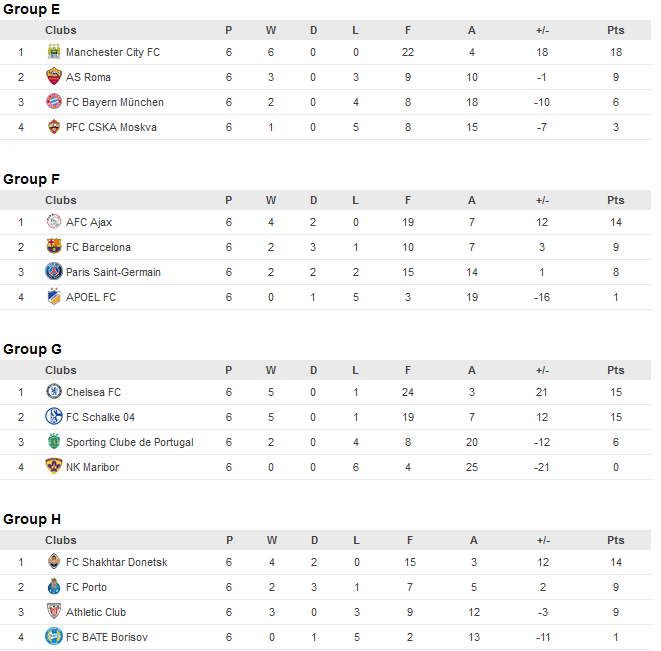Image resolution: width=661 pixels, height=651 pixels.
Task: Click the FC Barcelona crest icon
Action: click(x=54, y=247)
